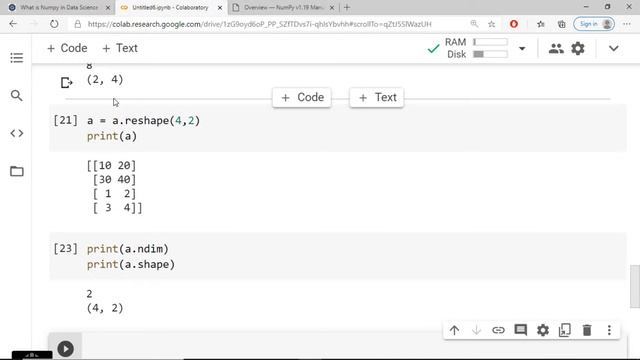640x360 pixels.
Task: Open the share people icon
Action: tap(556, 49)
